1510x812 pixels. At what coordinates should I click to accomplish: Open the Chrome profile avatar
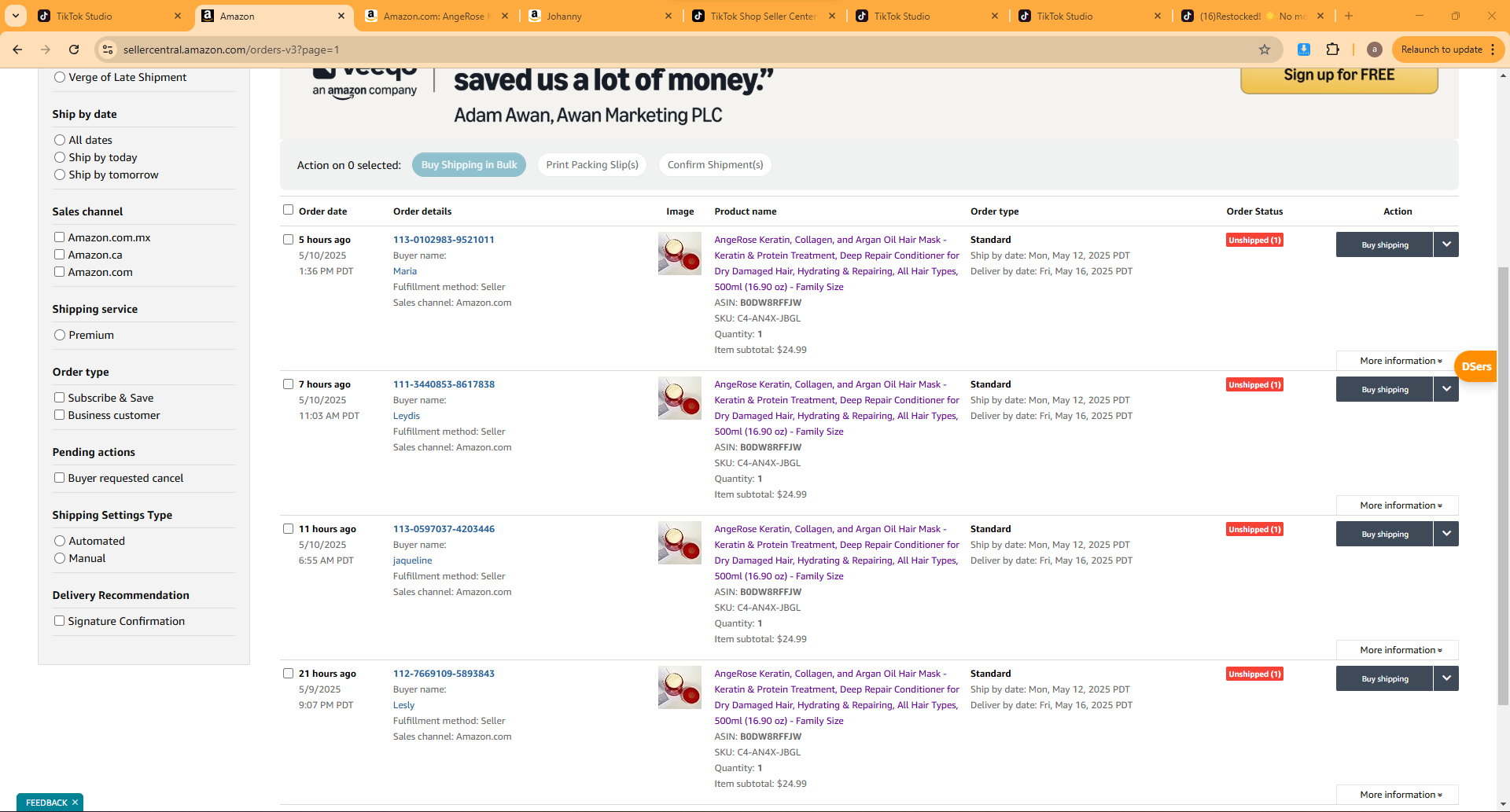point(1374,50)
